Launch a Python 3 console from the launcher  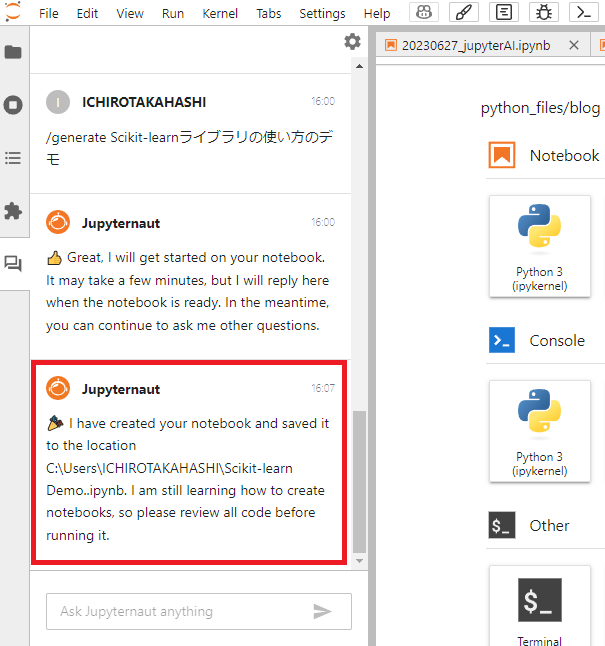tap(539, 430)
